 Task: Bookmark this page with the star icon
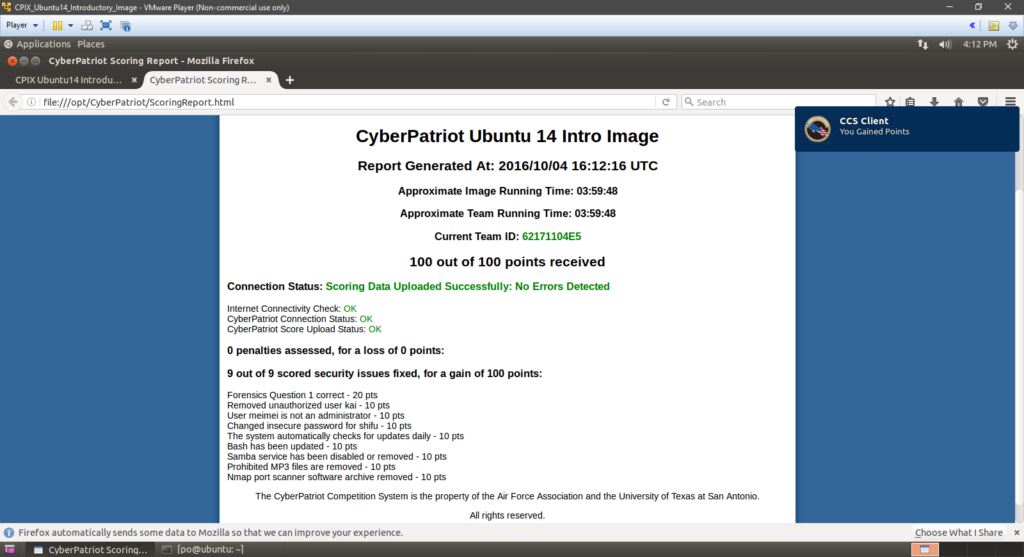889,102
